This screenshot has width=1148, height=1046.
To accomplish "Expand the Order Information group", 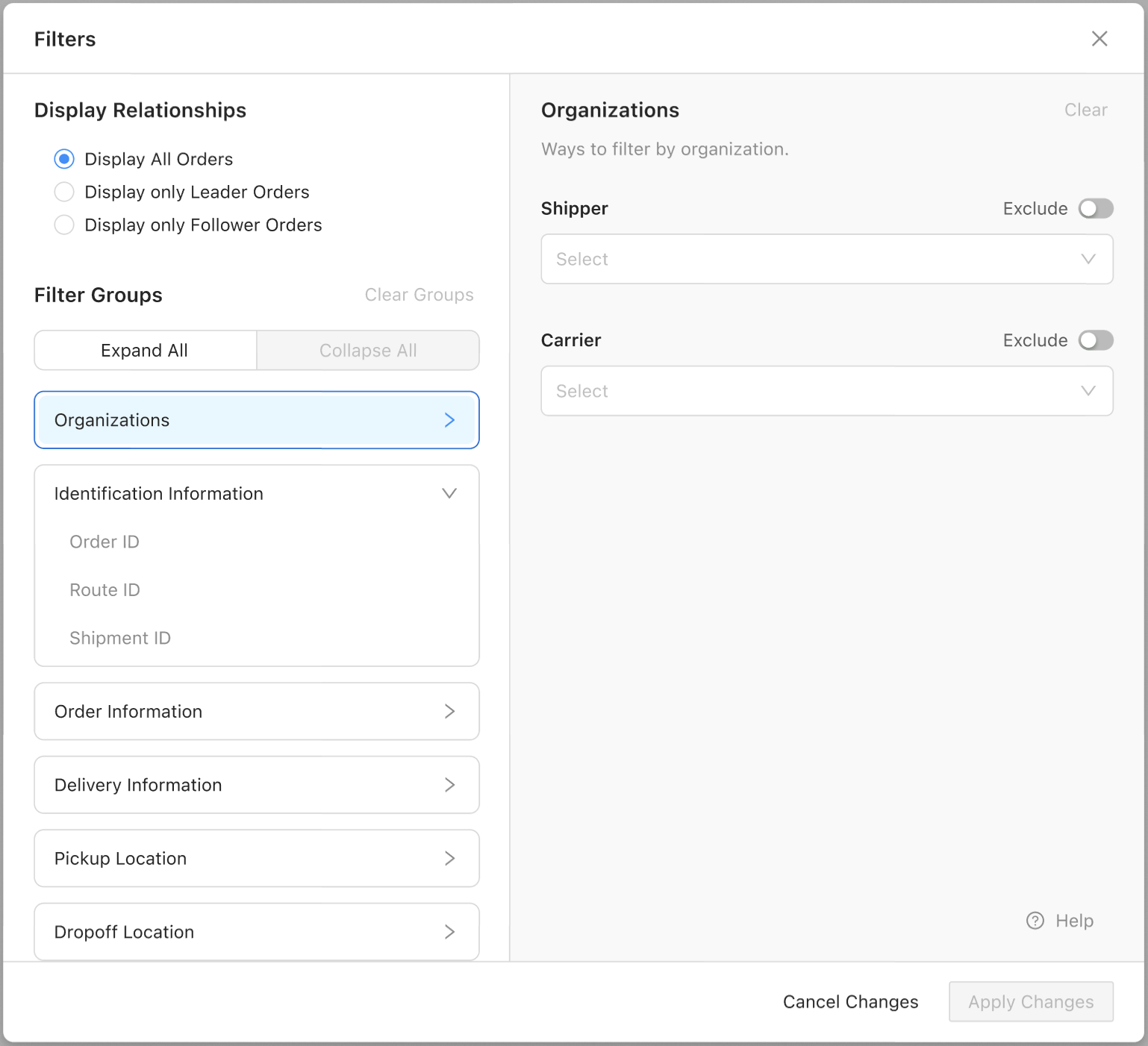I will [x=256, y=711].
